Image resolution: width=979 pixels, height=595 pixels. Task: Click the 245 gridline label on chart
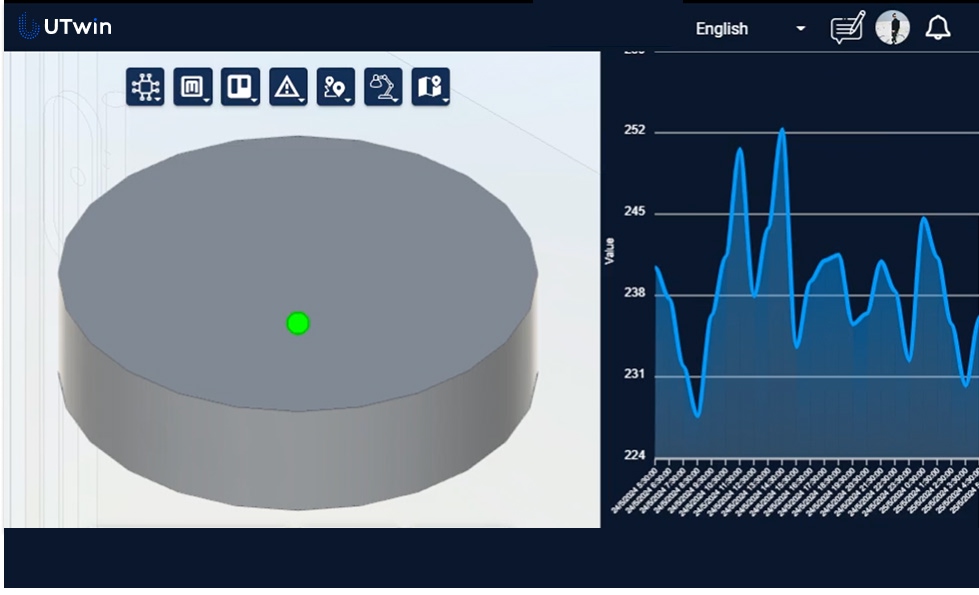[x=635, y=213]
